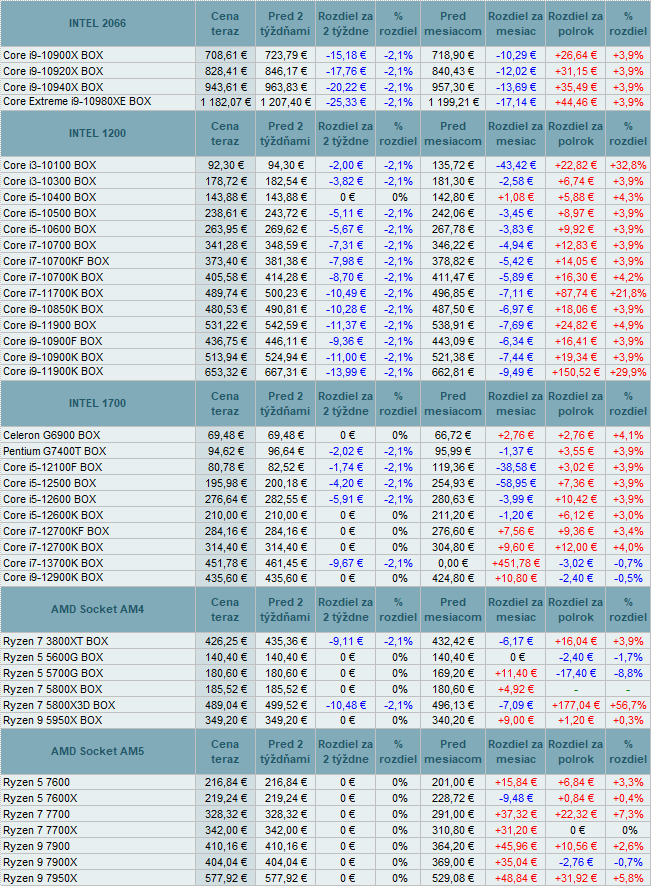Click the Core i9-10900X BOX row name
Screen dimensions: 651x886
[x=53, y=55]
